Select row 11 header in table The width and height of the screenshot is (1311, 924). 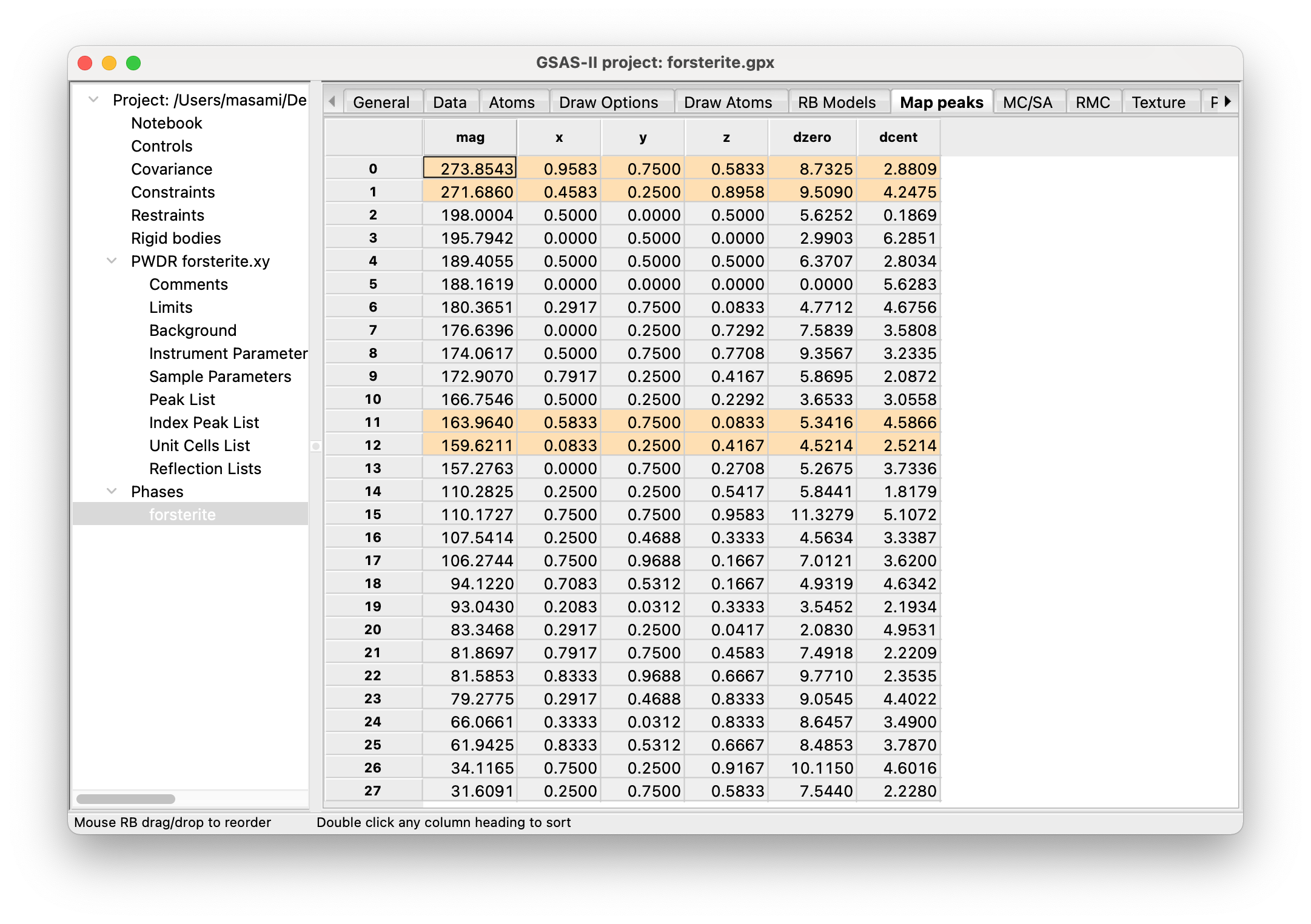coord(373,422)
